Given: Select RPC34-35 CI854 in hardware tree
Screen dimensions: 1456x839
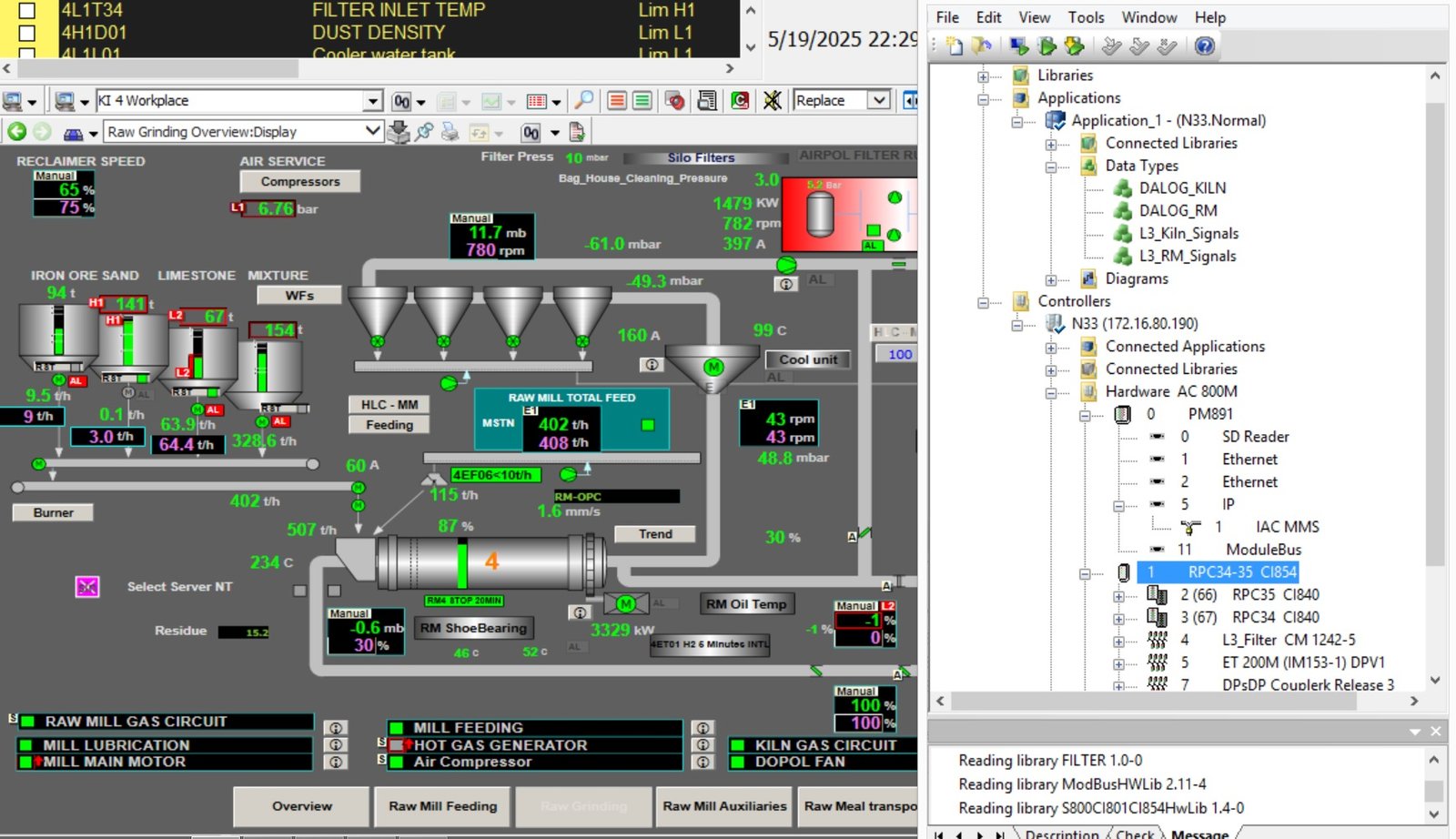Looking at the screenshot, I should pyautogui.click(x=1241, y=572).
